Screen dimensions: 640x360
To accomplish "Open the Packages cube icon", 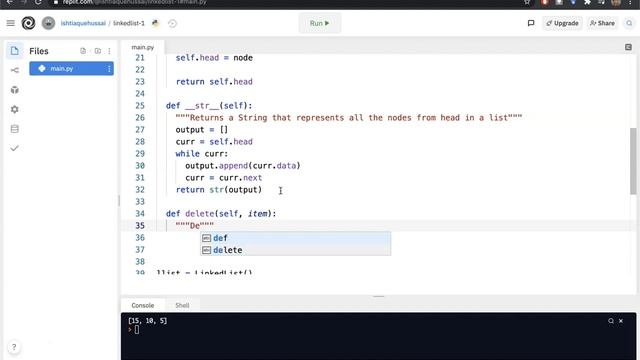I will [15, 90].
